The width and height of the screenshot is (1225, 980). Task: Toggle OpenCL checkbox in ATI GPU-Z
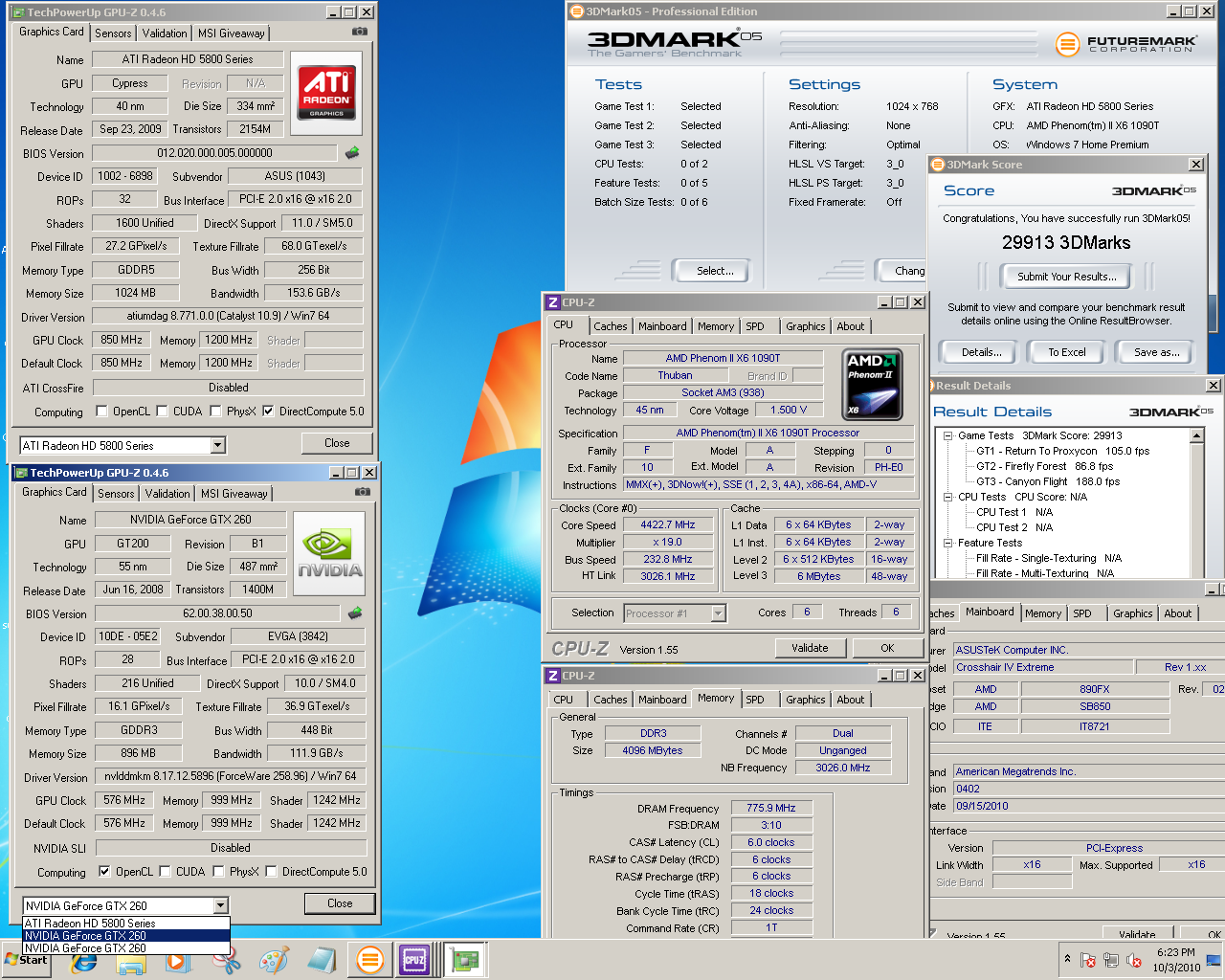pyautogui.click(x=101, y=412)
